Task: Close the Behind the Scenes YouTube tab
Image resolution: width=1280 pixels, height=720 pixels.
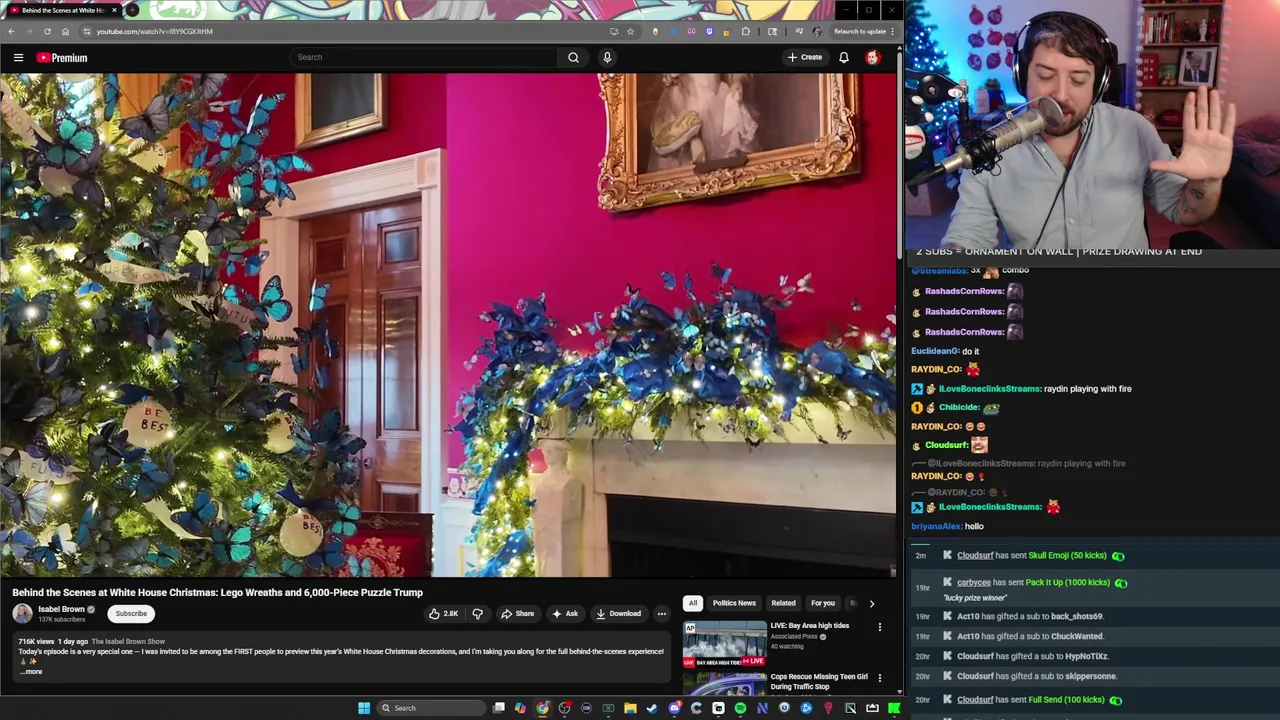Action: [x=114, y=10]
